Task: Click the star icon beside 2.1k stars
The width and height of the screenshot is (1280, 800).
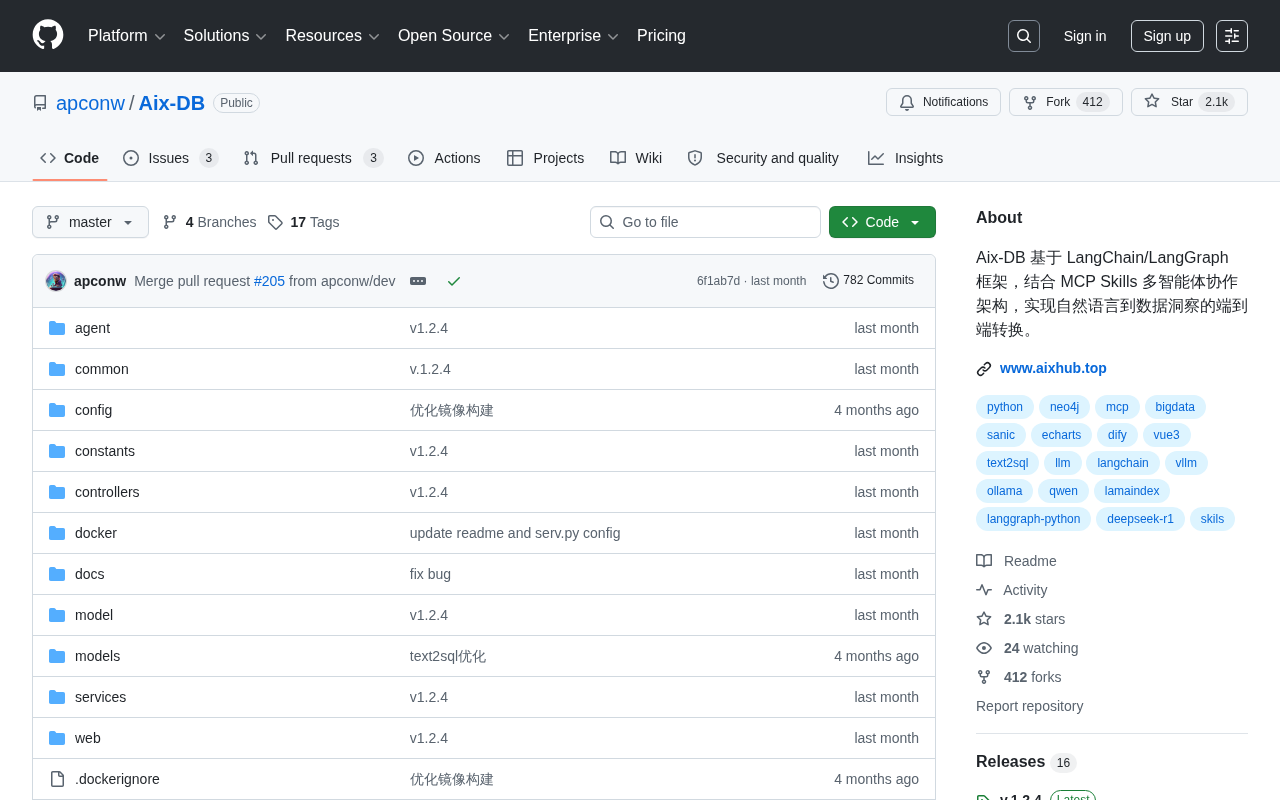Action: pyautogui.click(x=984, y=619)
